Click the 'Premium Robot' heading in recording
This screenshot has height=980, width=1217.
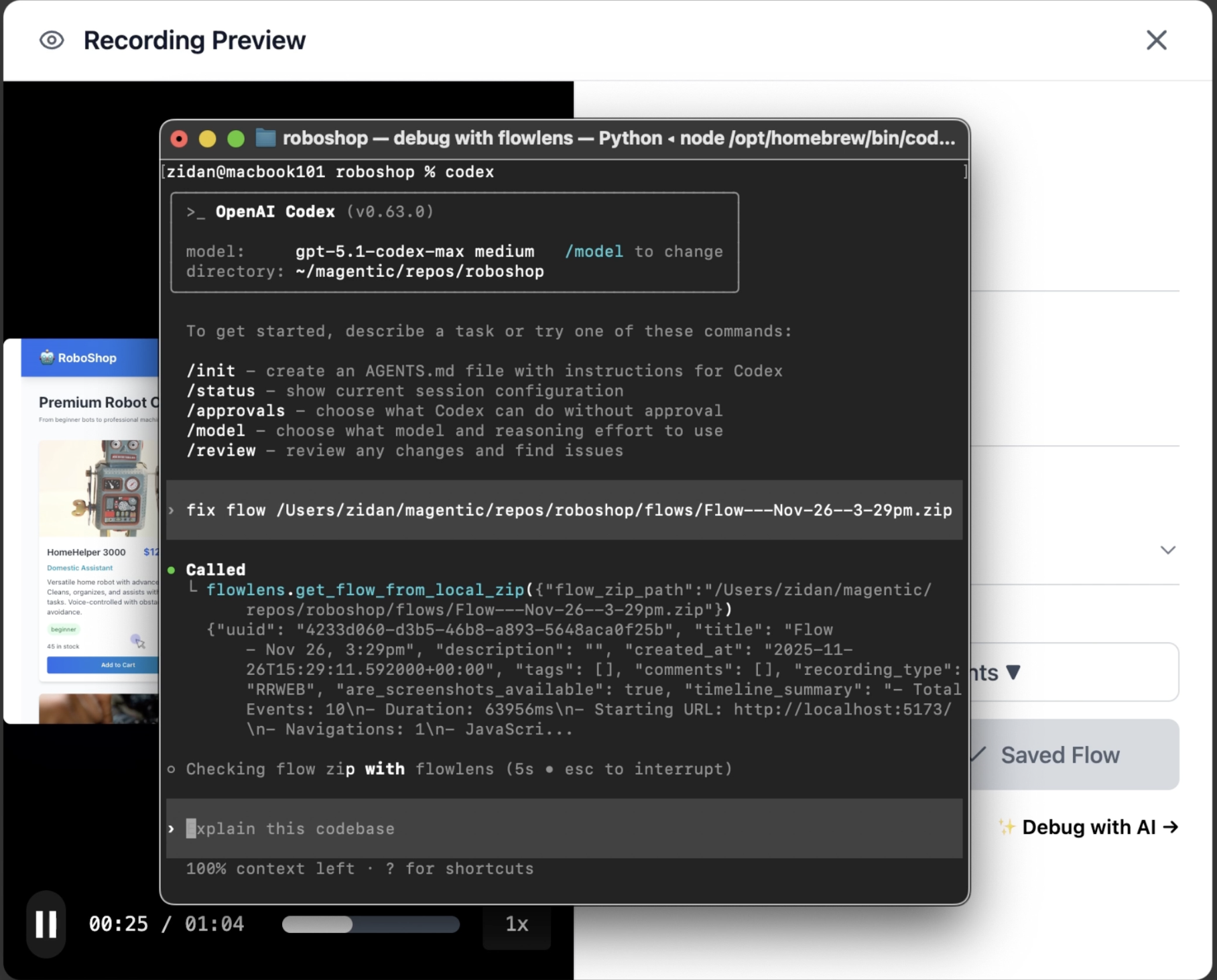tap(99, 402)
